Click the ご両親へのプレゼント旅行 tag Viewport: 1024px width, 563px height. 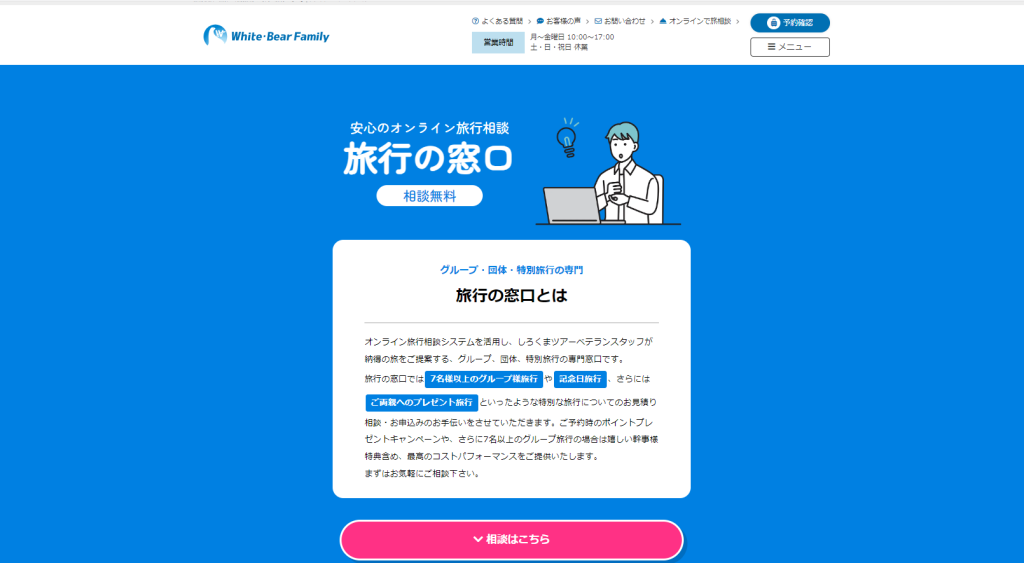point(421,402)
